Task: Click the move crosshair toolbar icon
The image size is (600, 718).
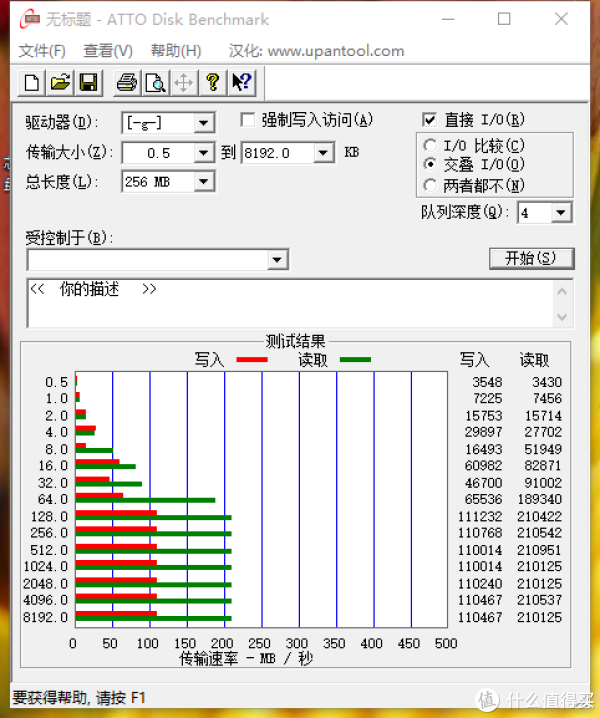Action: (184, 83)
